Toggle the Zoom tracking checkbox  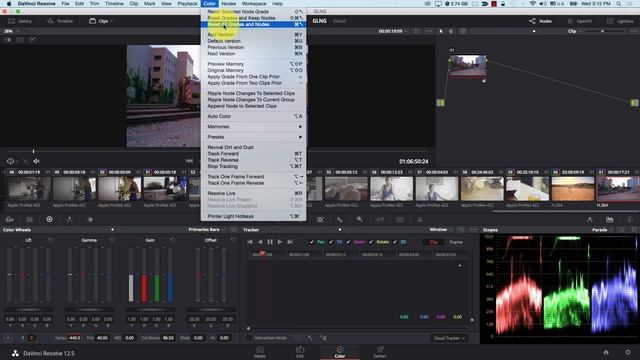click(x=348, y=242)
